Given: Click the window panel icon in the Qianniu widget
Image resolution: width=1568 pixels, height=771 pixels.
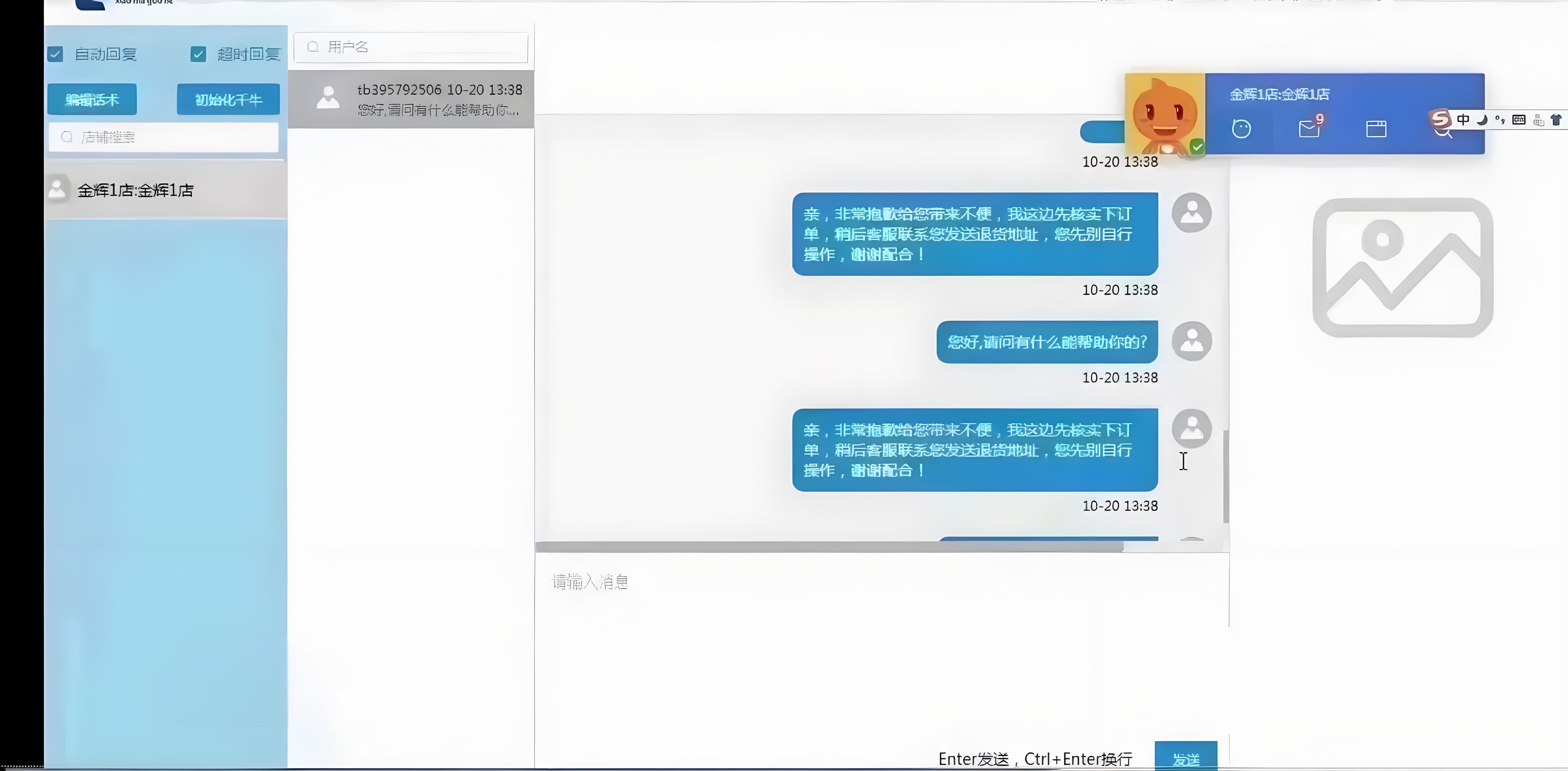Looking at the screenshot, I should (x=1376, y=129).
